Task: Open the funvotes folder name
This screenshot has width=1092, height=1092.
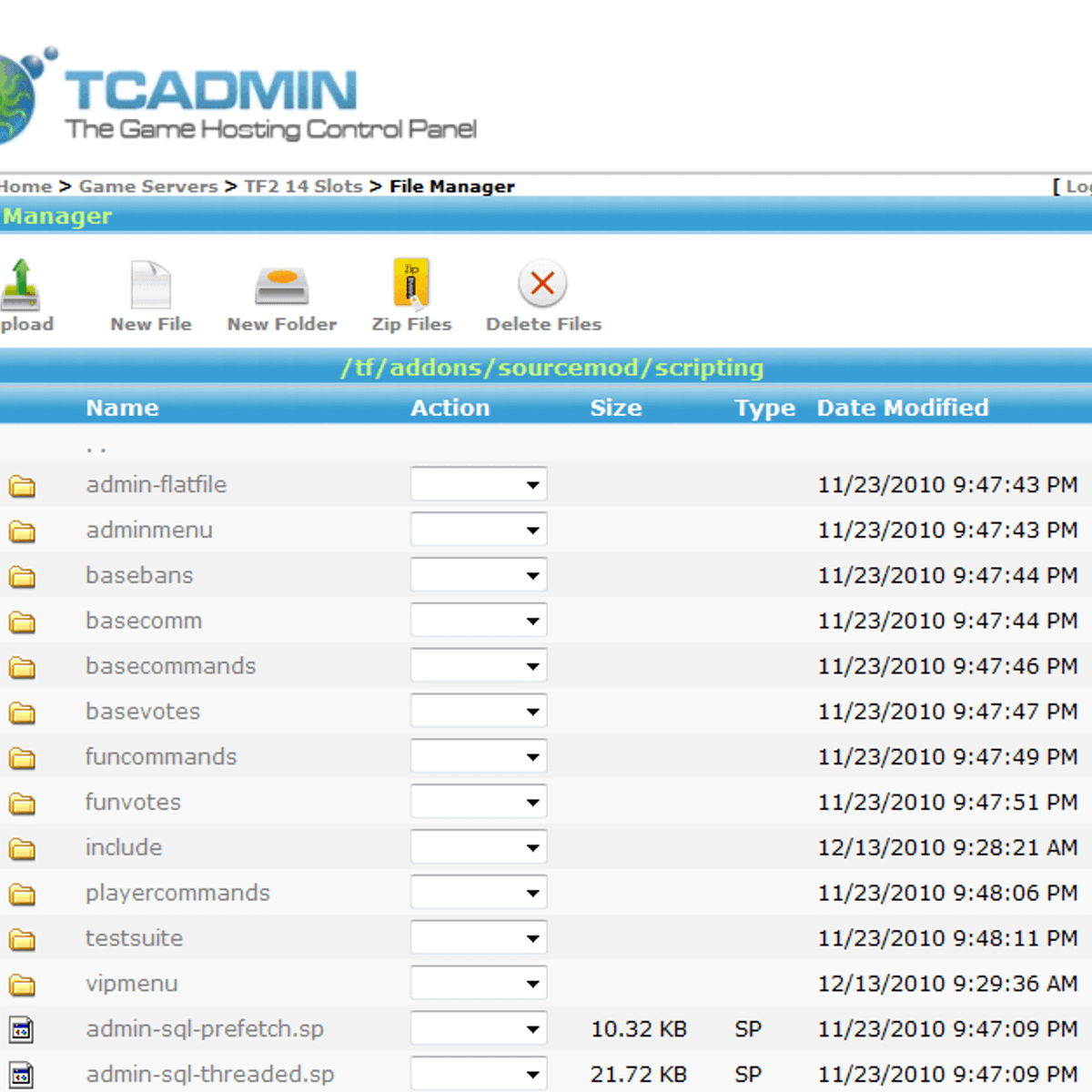Action: coord(133,802)
